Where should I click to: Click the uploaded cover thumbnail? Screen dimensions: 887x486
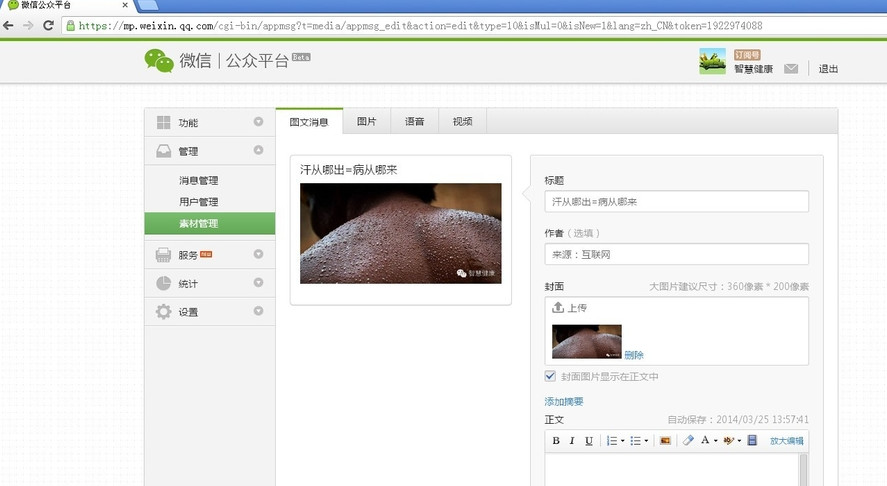click(x=587, y=341)
